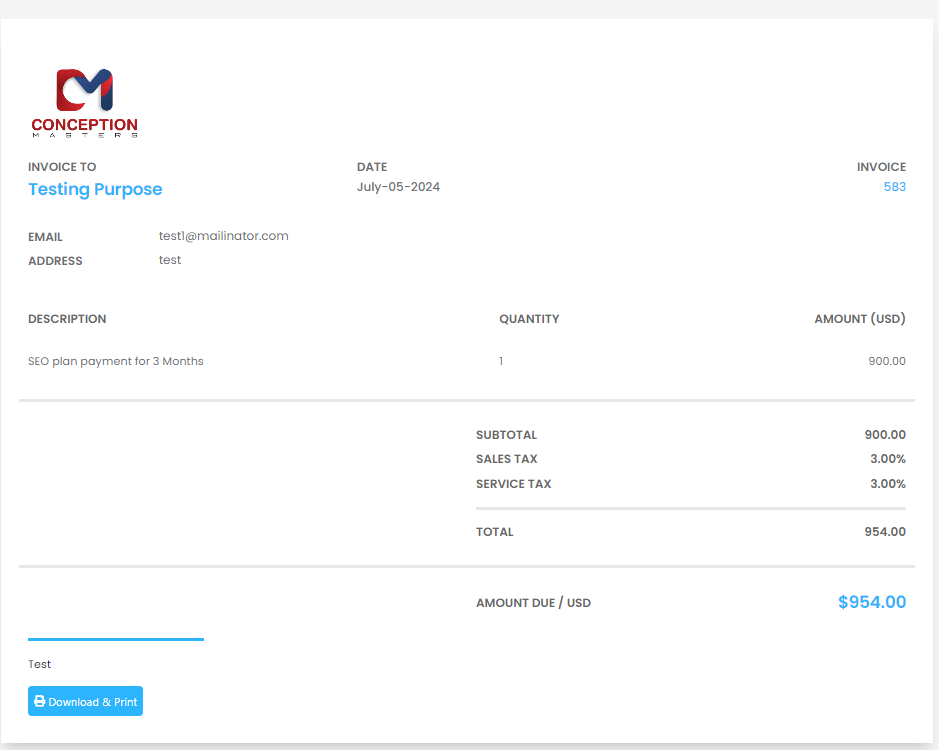Click the printer icon in Download button

[40, 702]
